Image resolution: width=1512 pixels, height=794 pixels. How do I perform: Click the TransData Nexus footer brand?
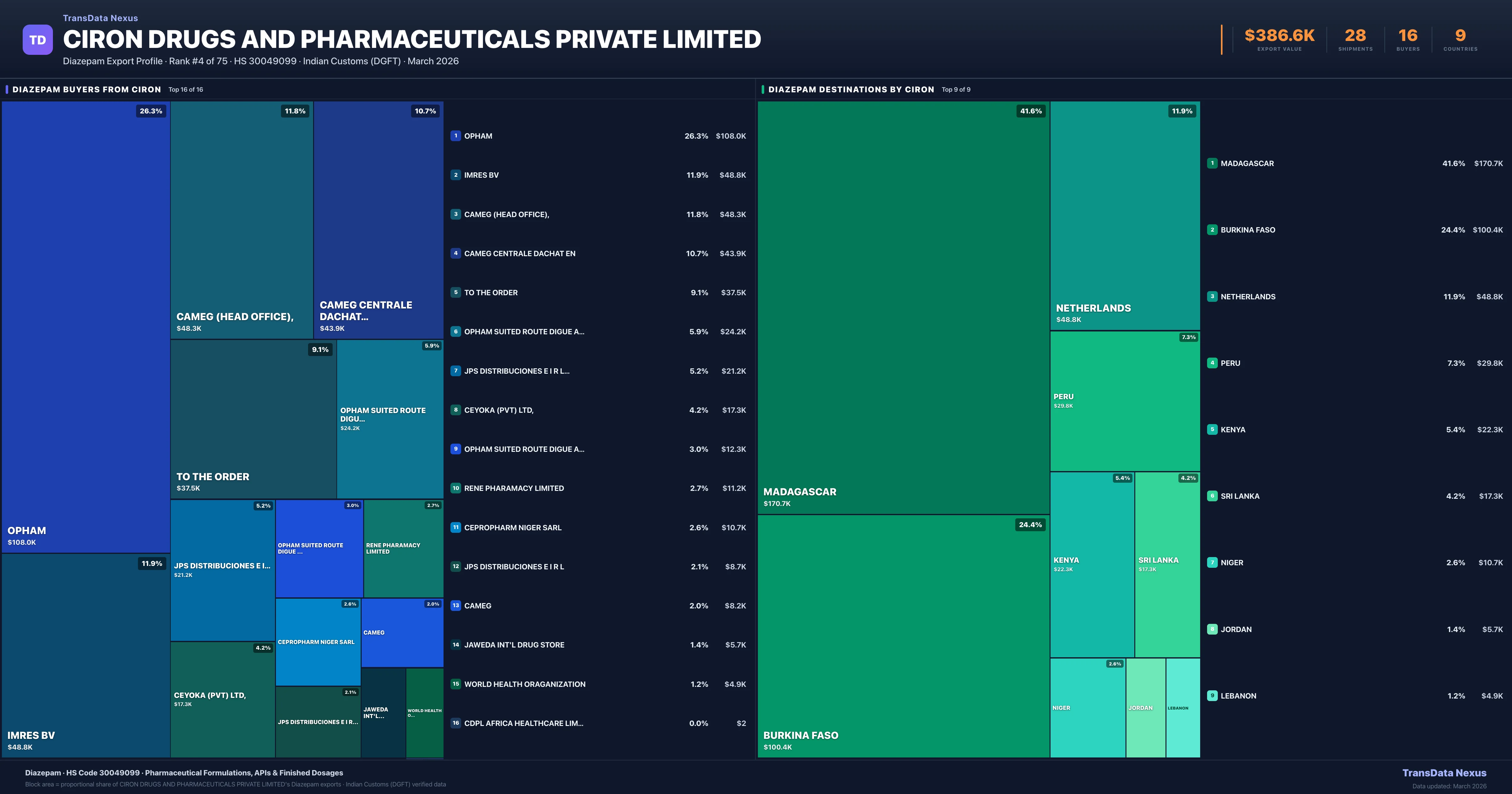point(1444,773)
